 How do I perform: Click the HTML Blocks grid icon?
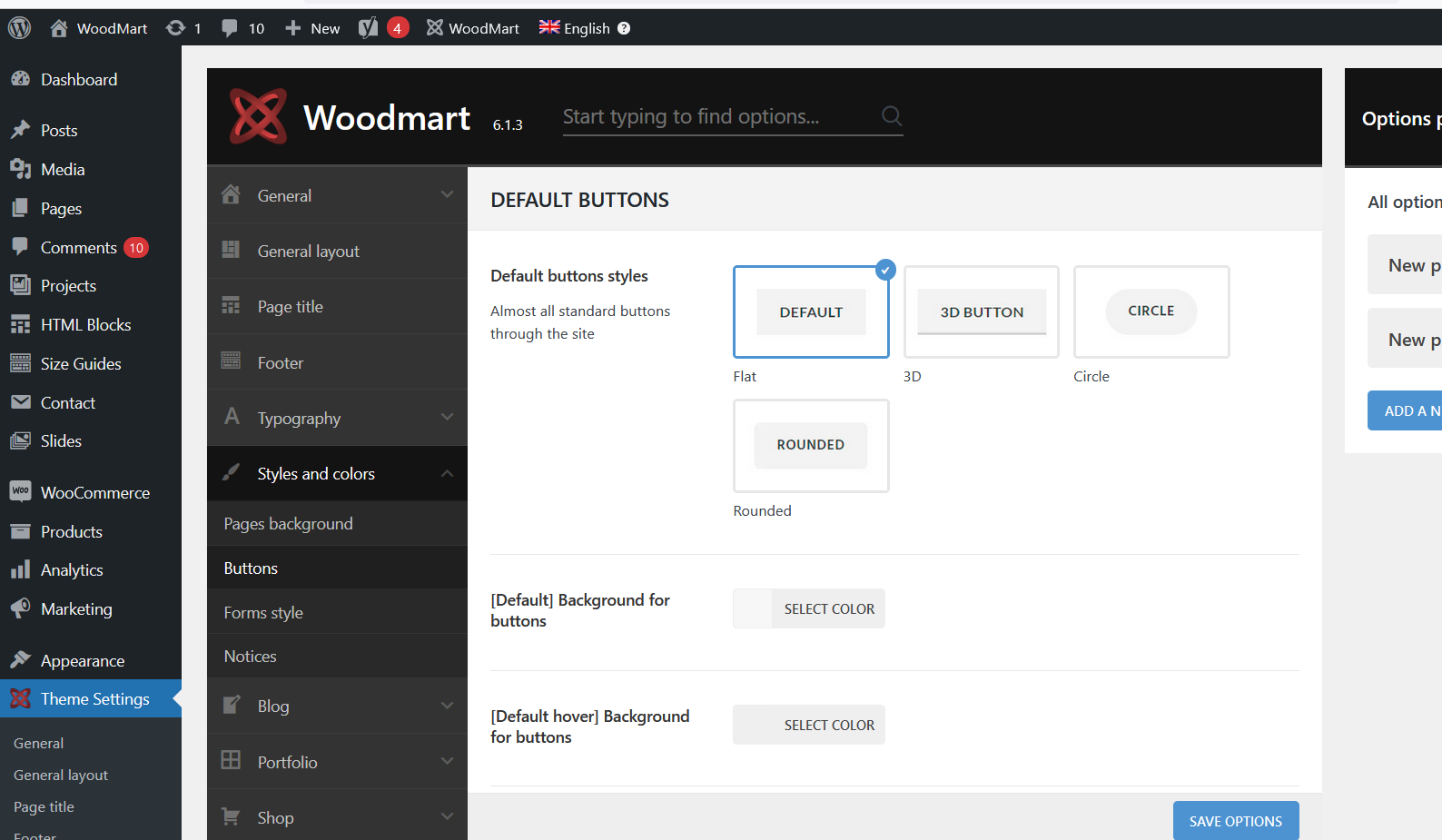[x=20, y=324]
